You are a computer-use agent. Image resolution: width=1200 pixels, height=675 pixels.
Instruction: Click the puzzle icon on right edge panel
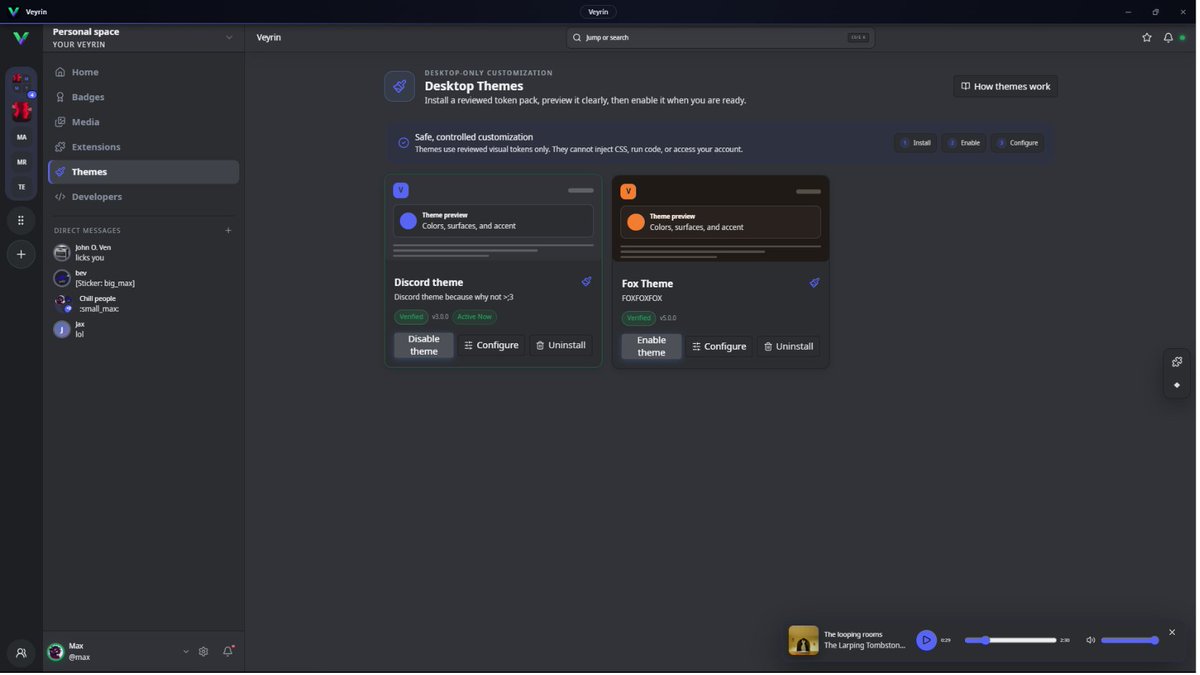(1177, 362)
